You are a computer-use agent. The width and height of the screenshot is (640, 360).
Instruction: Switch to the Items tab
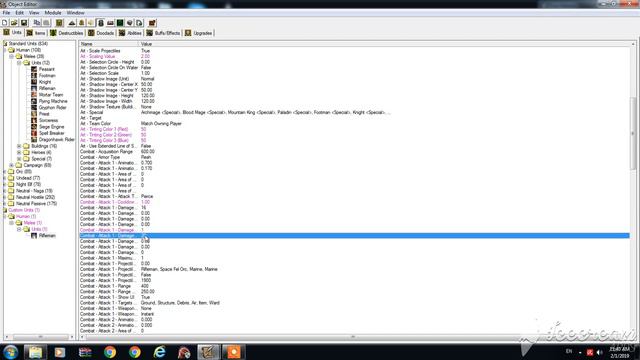(36, 33)
